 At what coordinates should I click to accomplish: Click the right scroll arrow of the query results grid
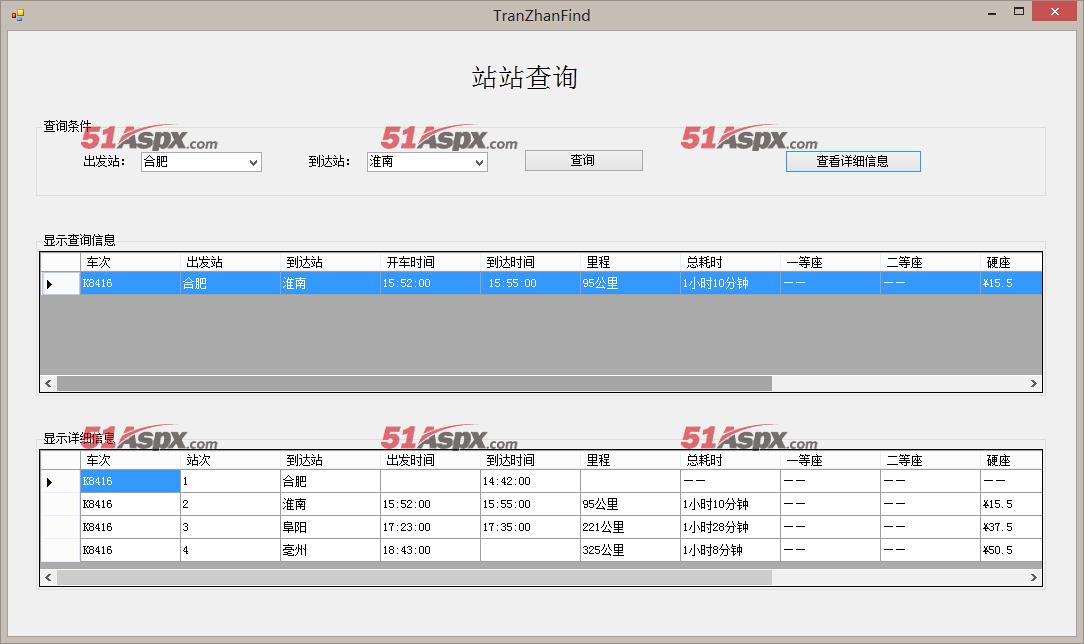tap(1034, 383)
